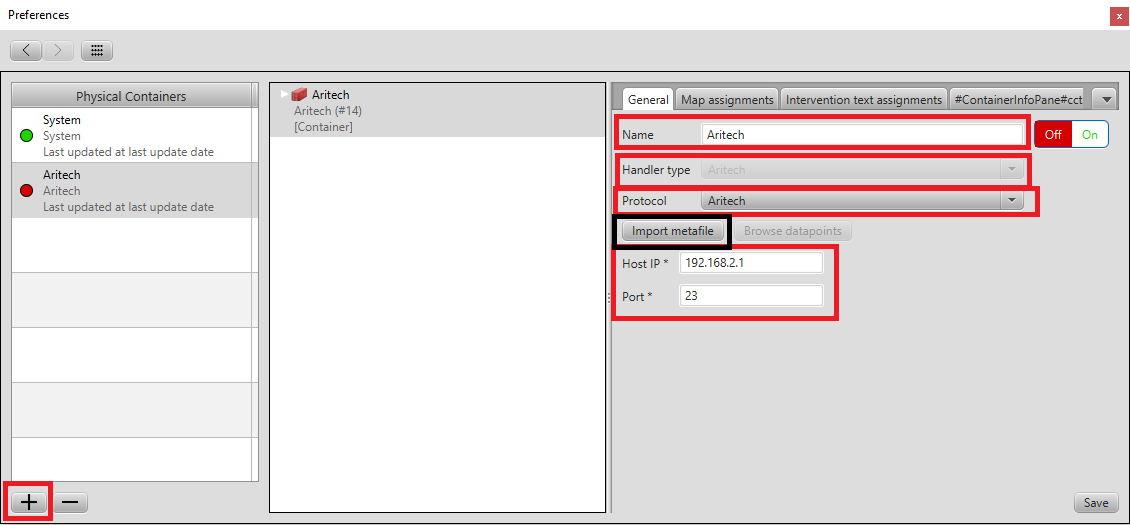Save the container preferences

[1095, 503]
